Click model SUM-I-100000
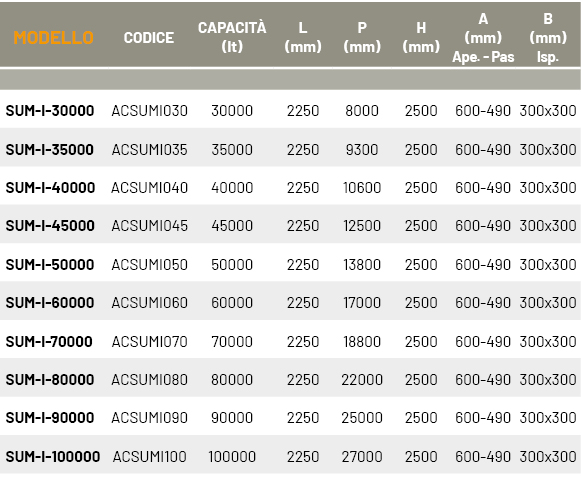581x481 pixels. 53,457
